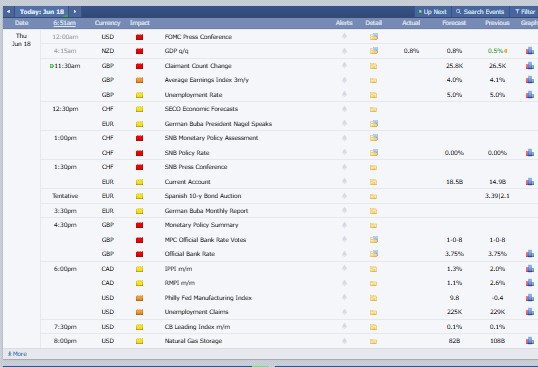Image resolution: width=538 pixels, height=367 pixels.
Task: Set alert bell for Official Bank Rate
Action: 344,254
